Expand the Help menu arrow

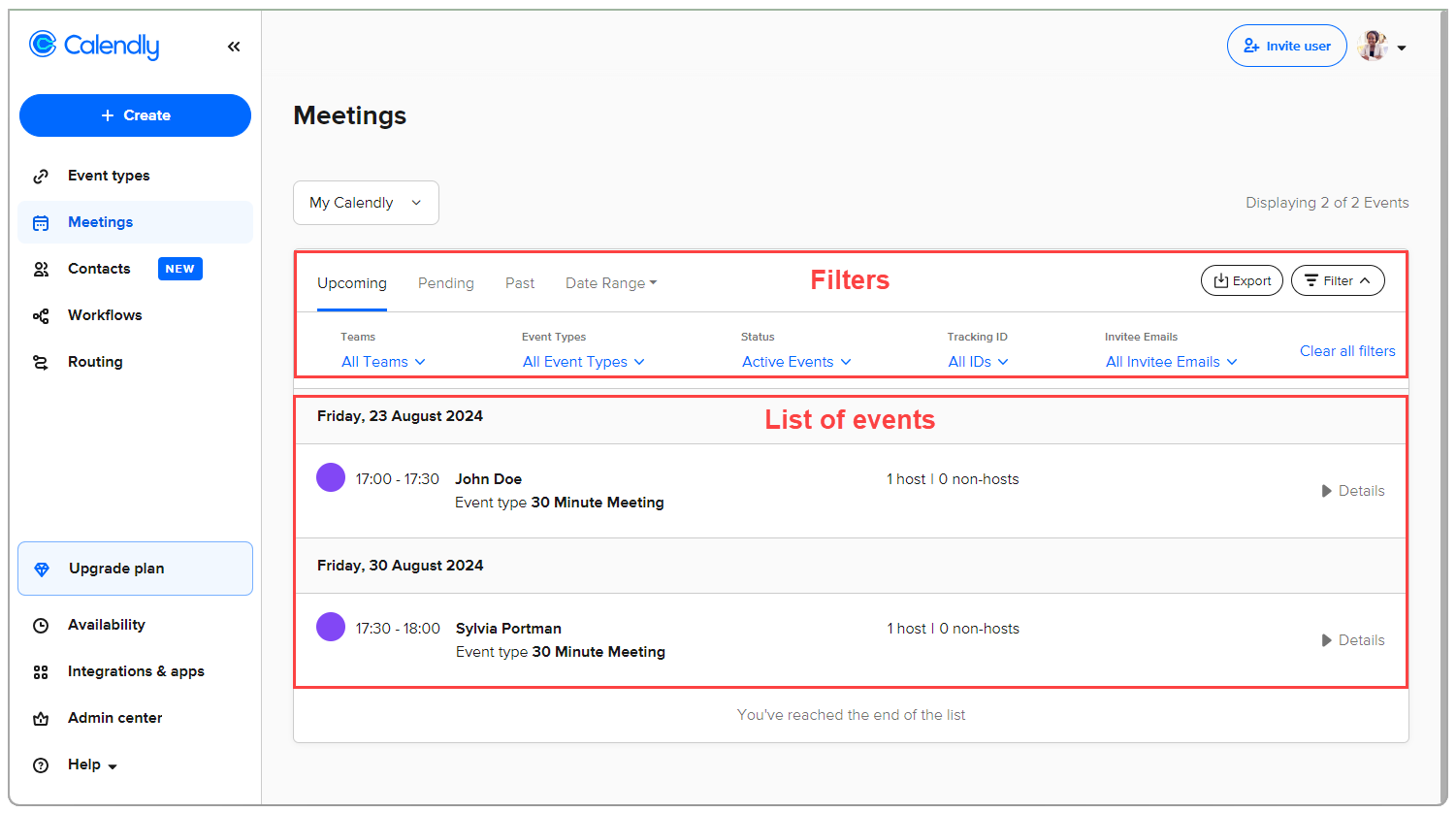113,766
